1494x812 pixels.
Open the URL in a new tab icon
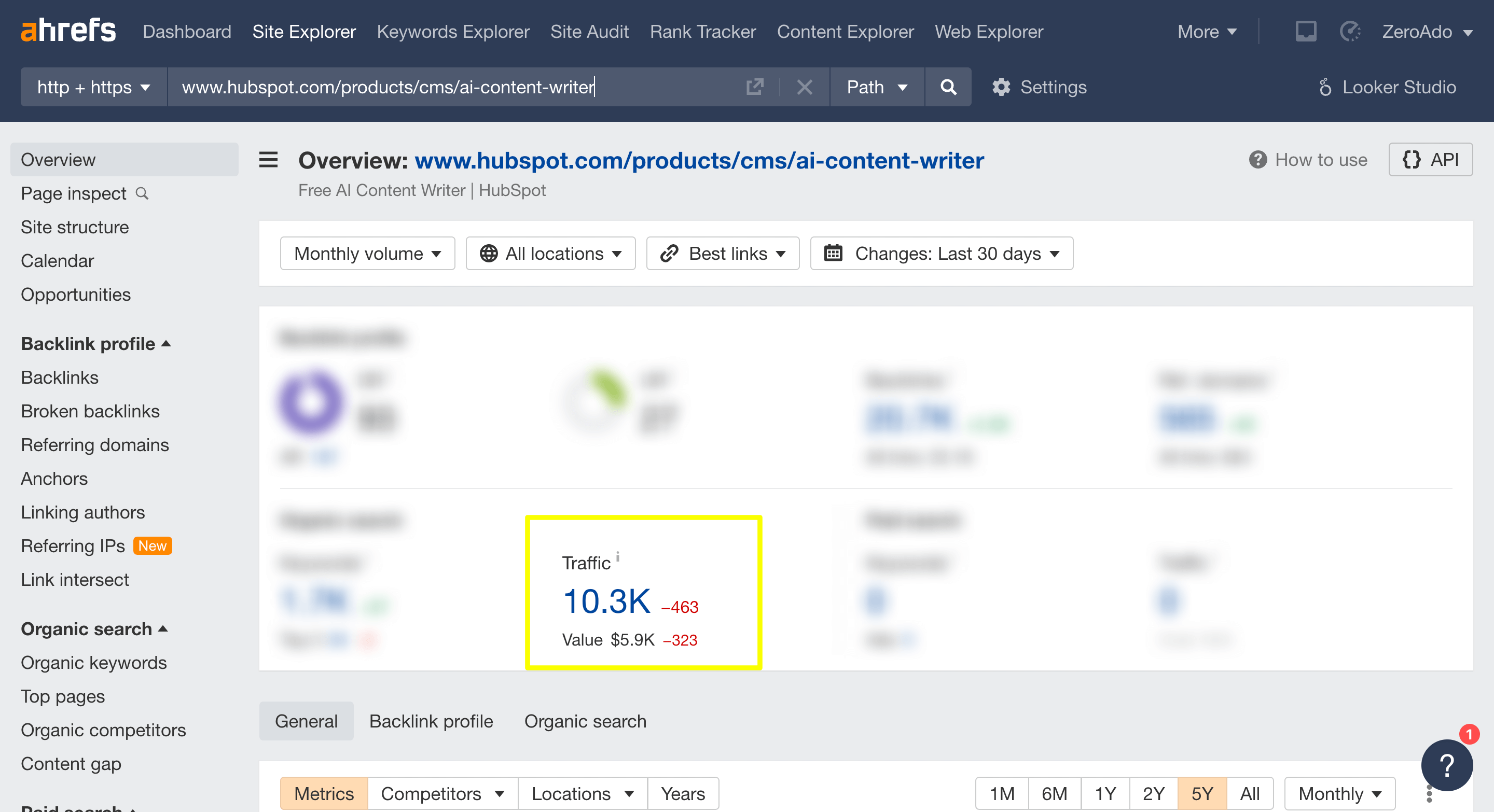755,87
